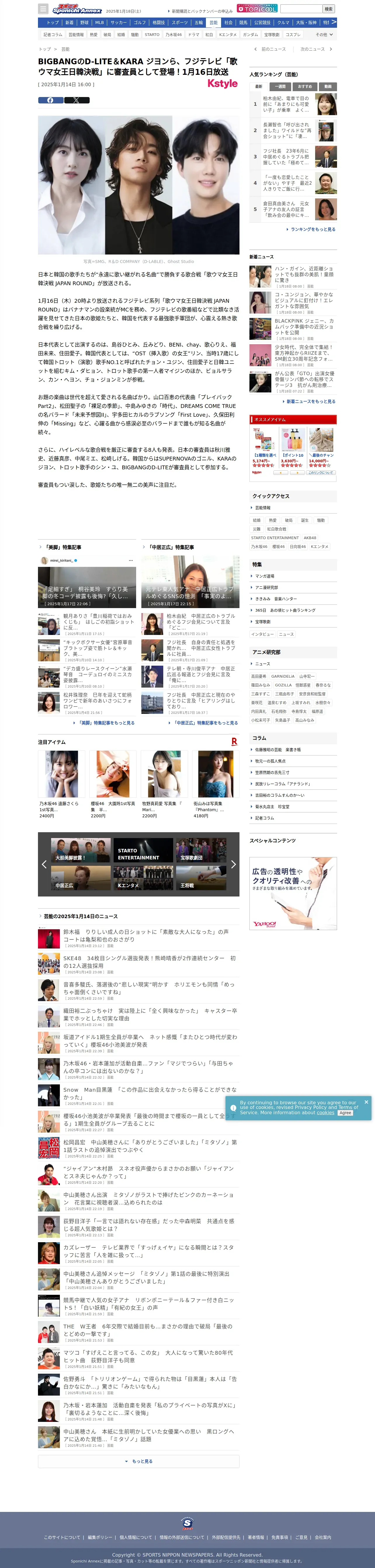The image size is (375, 1568).
Task: Share article on X
Action: click(77, 101)
